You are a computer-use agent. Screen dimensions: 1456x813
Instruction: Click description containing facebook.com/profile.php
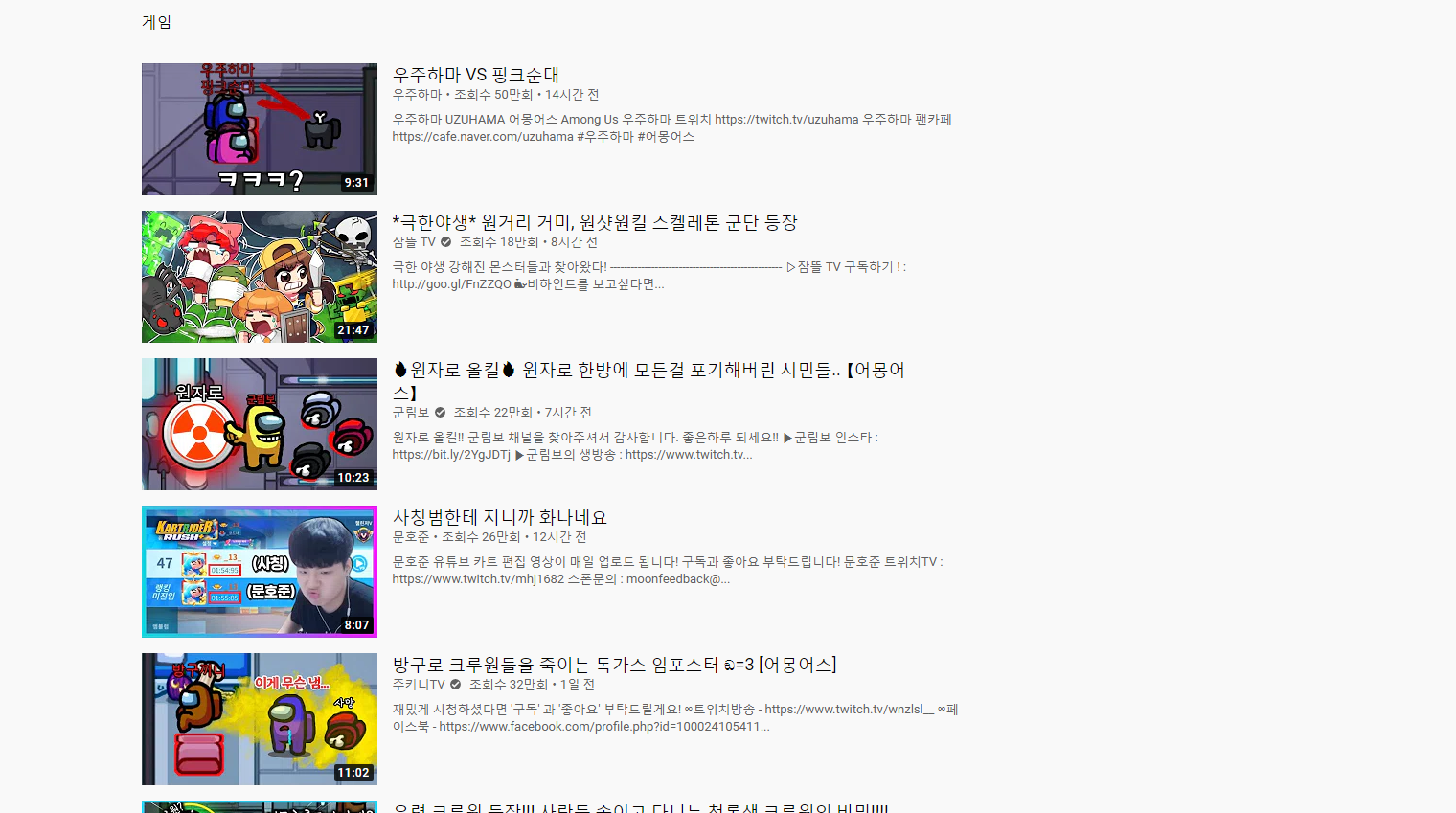tap(675, 718)
